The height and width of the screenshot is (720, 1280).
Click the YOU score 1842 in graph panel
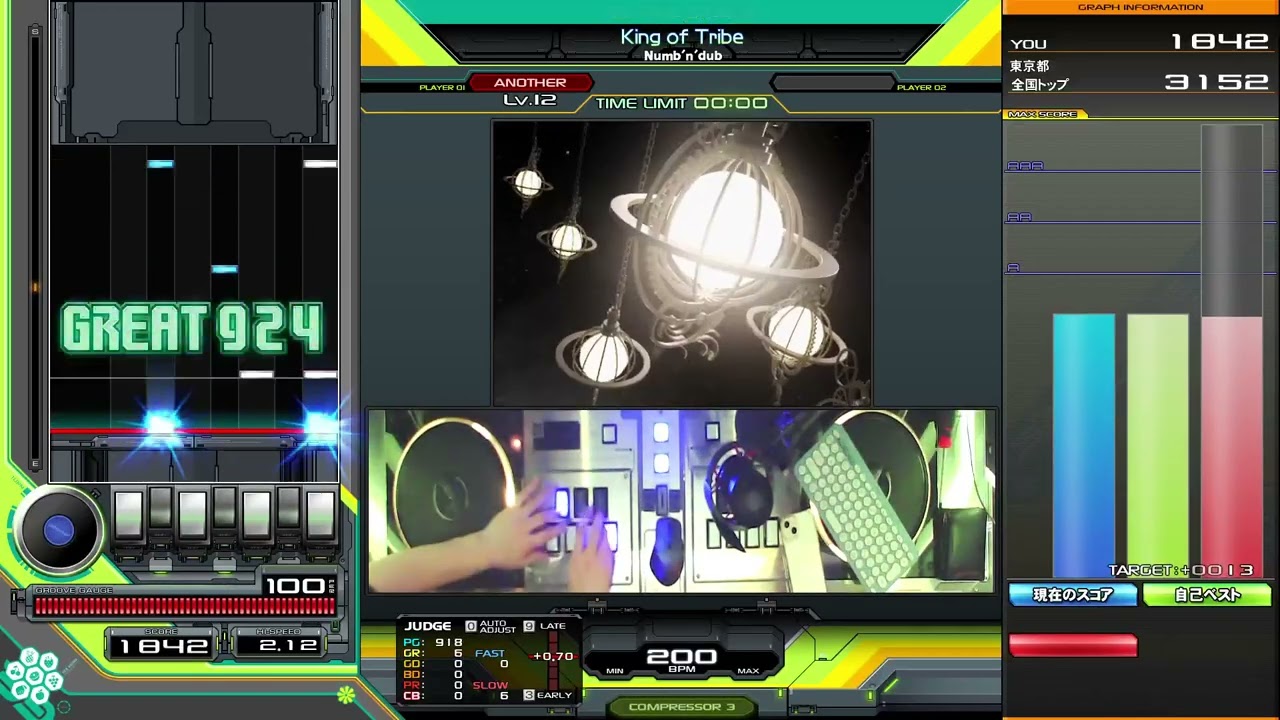[x=1220, y=42]
